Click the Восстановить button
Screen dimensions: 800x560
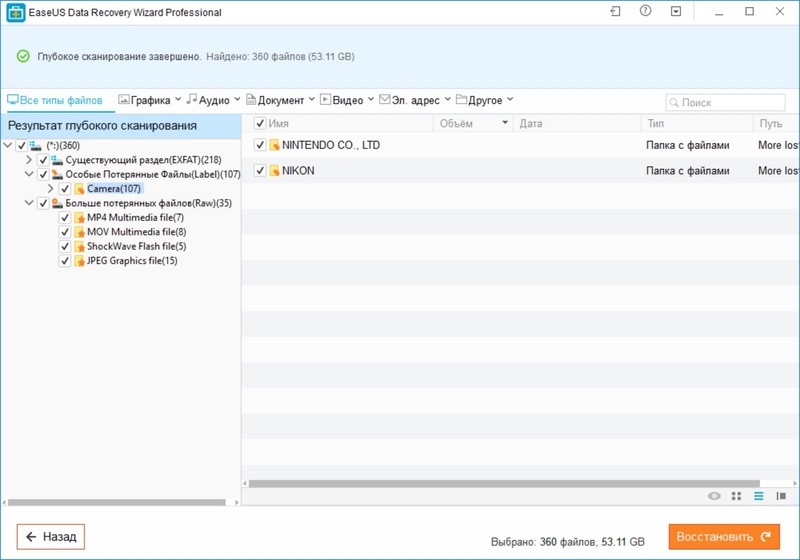[x=723, y=537]
